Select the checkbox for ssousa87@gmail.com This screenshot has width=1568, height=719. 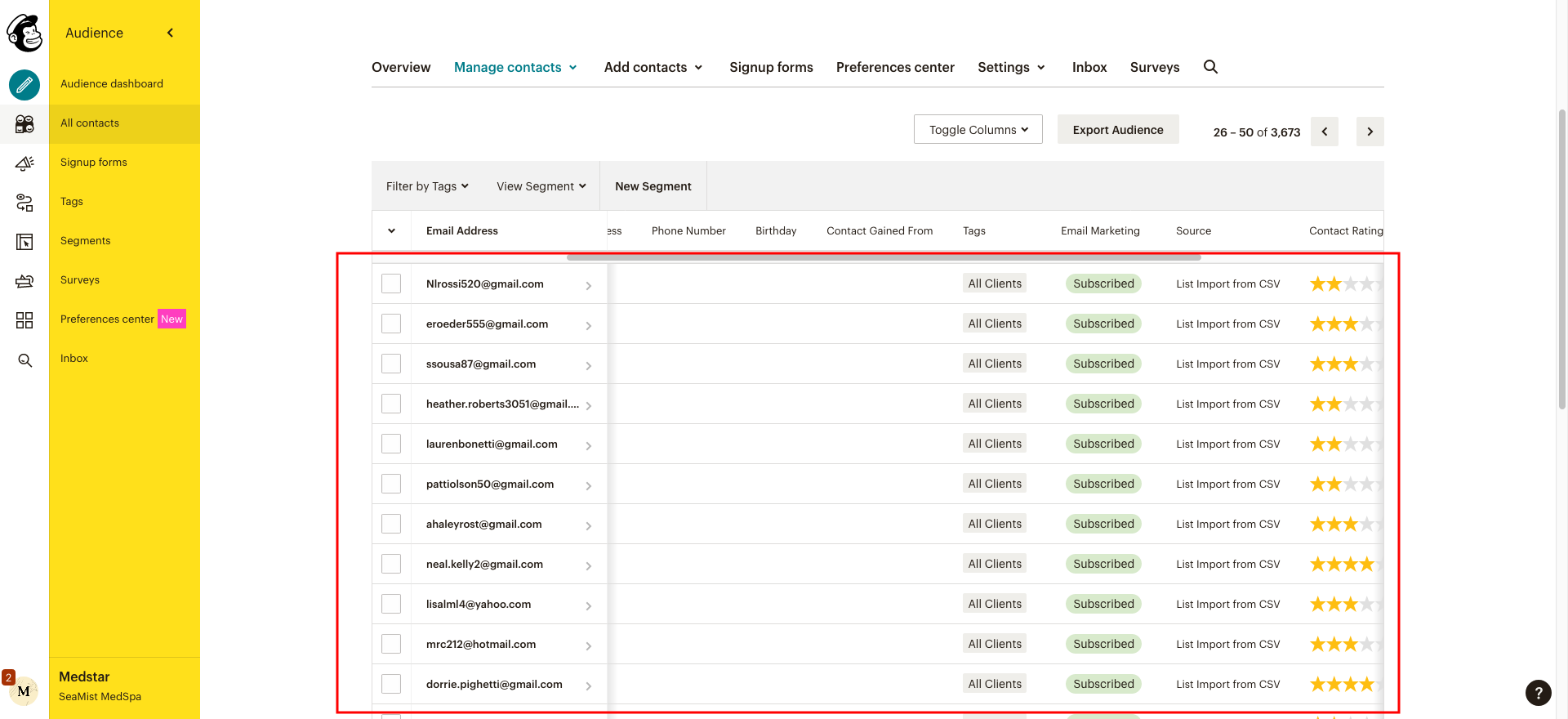point(391,364)
